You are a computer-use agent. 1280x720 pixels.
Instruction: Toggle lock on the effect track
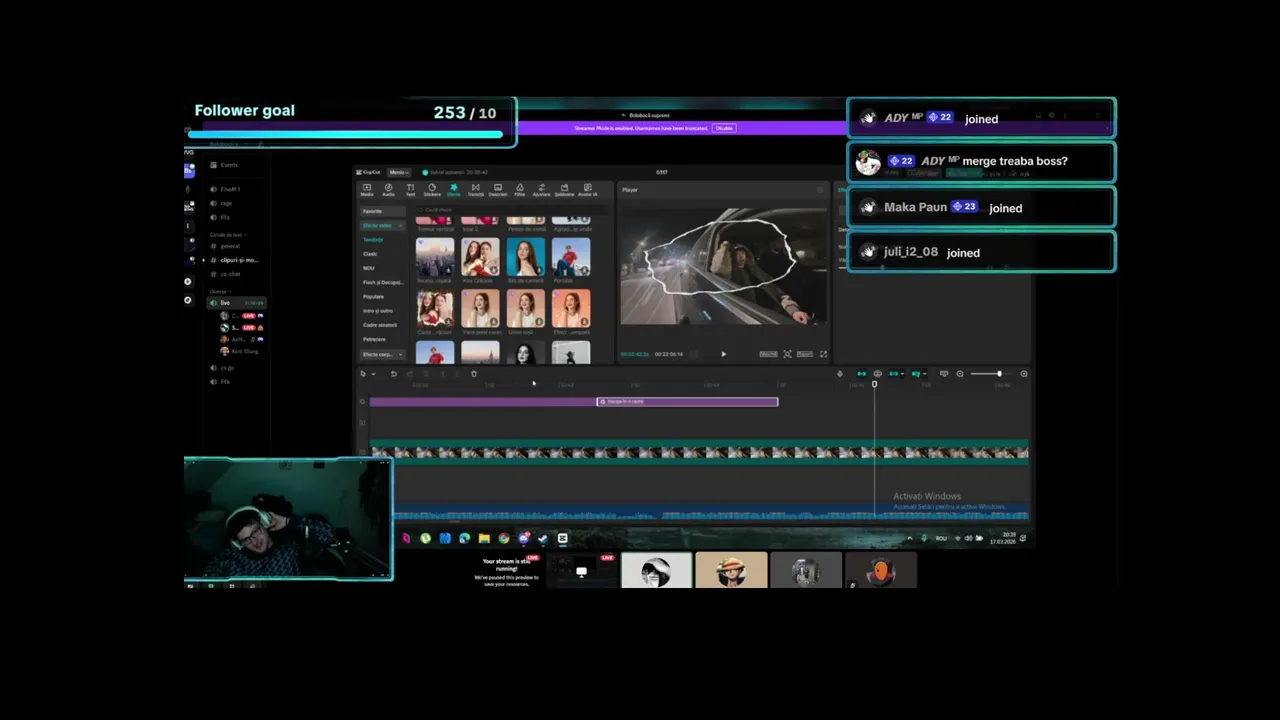362,401
